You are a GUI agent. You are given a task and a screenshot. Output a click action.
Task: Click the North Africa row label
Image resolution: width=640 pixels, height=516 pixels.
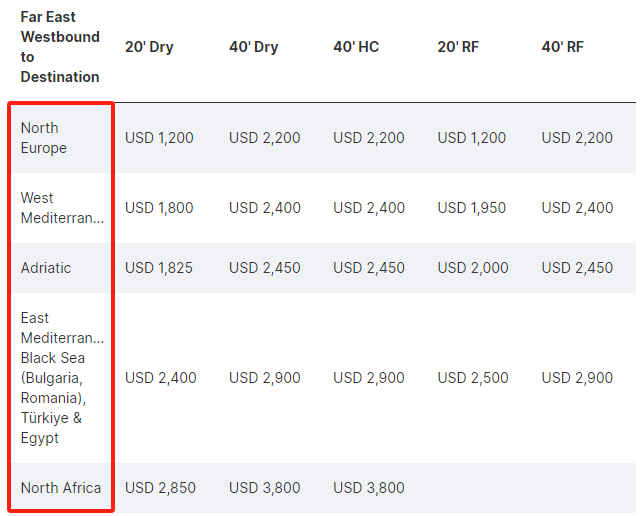61,488
